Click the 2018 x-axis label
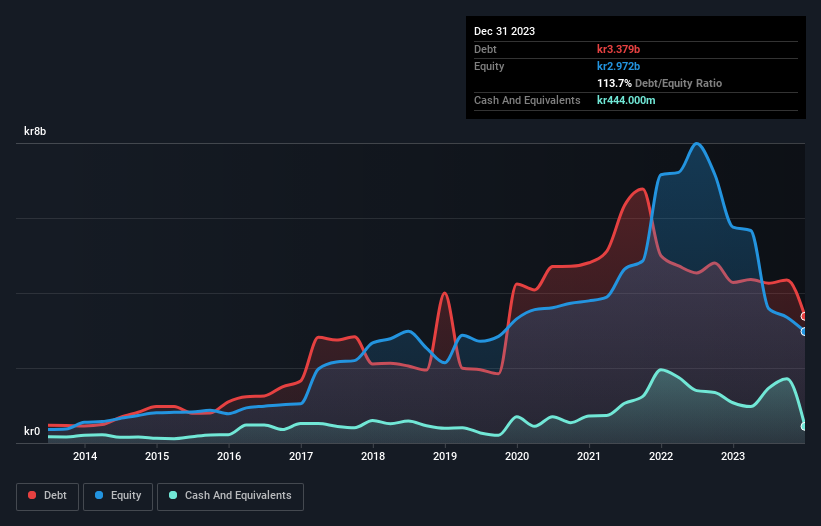Image resolution: width=821 pixels, height=526 pixels. [373, 456]
